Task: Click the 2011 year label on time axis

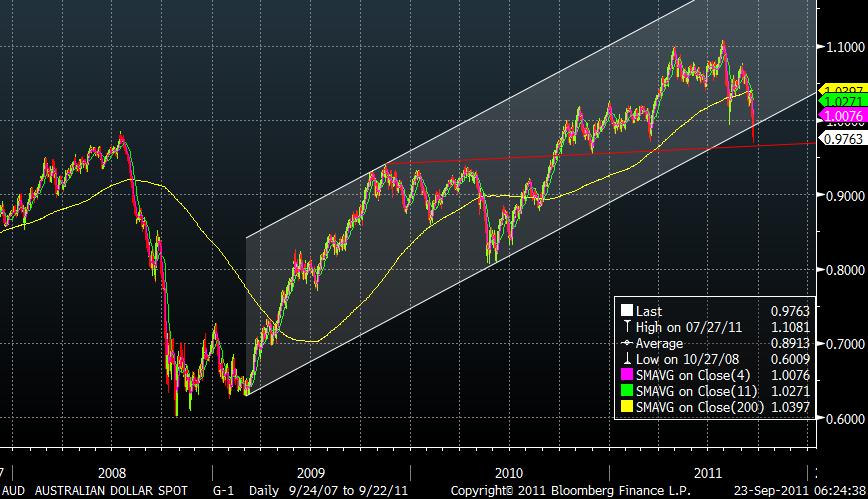Action: [707, 471]
